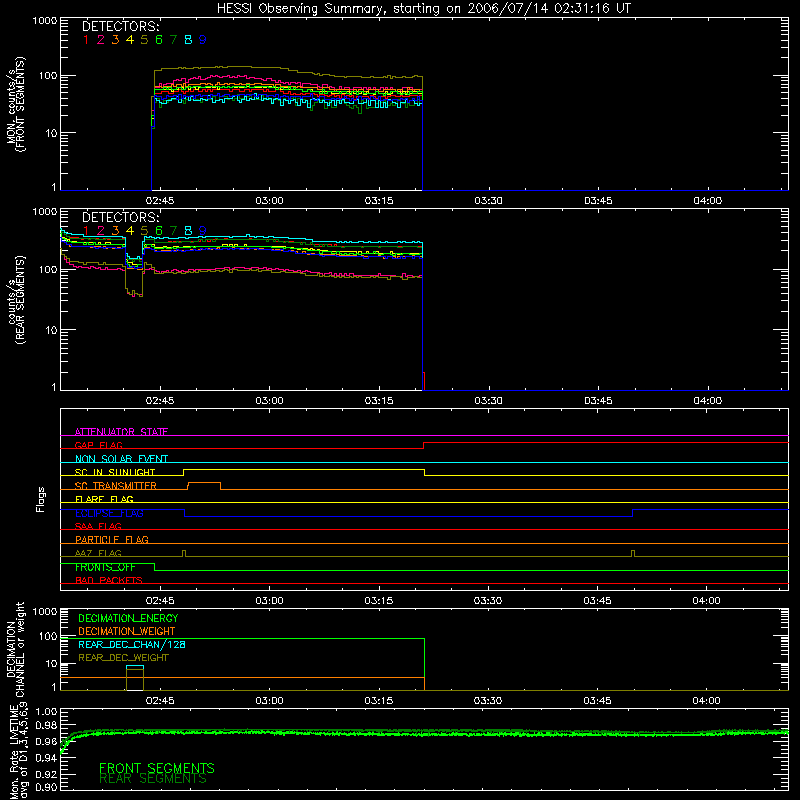Click '03:45' tick under Flags plot
Viewport: 800px width, 800px height.
[597, 601]
